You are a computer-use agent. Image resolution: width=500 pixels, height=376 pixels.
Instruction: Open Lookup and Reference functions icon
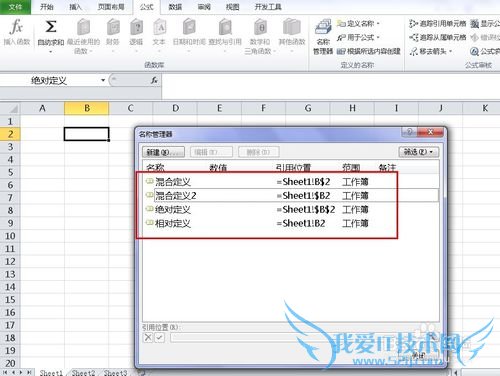(x=225, y=27)
